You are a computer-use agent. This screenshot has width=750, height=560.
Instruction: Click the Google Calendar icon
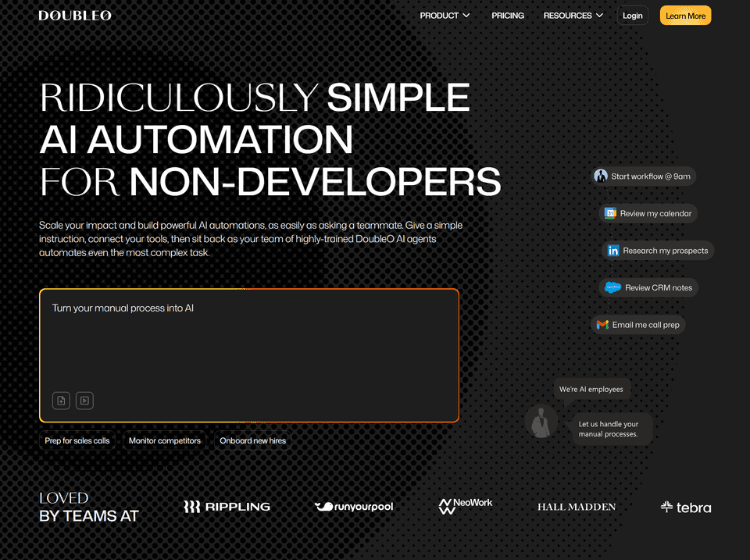[x=610, y=213]
